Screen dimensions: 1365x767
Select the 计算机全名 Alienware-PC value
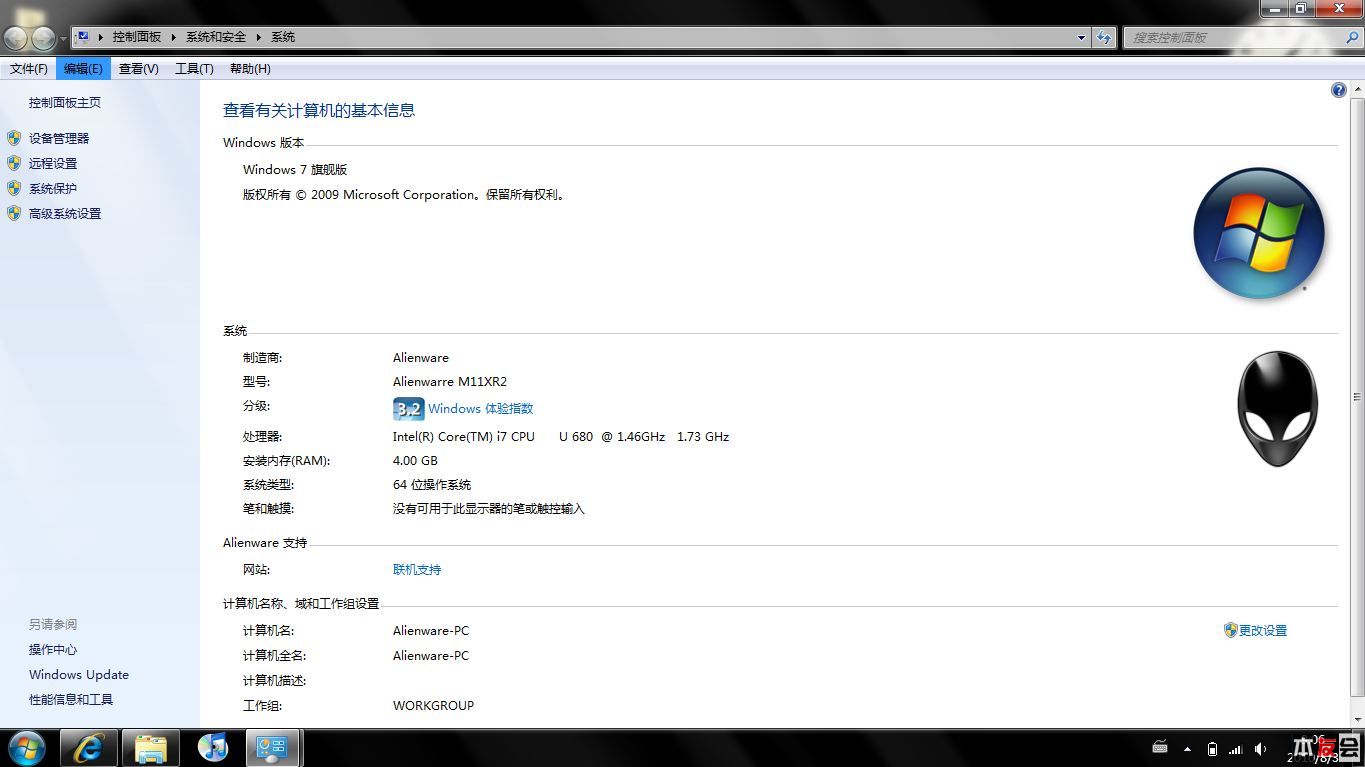[431, 656]
